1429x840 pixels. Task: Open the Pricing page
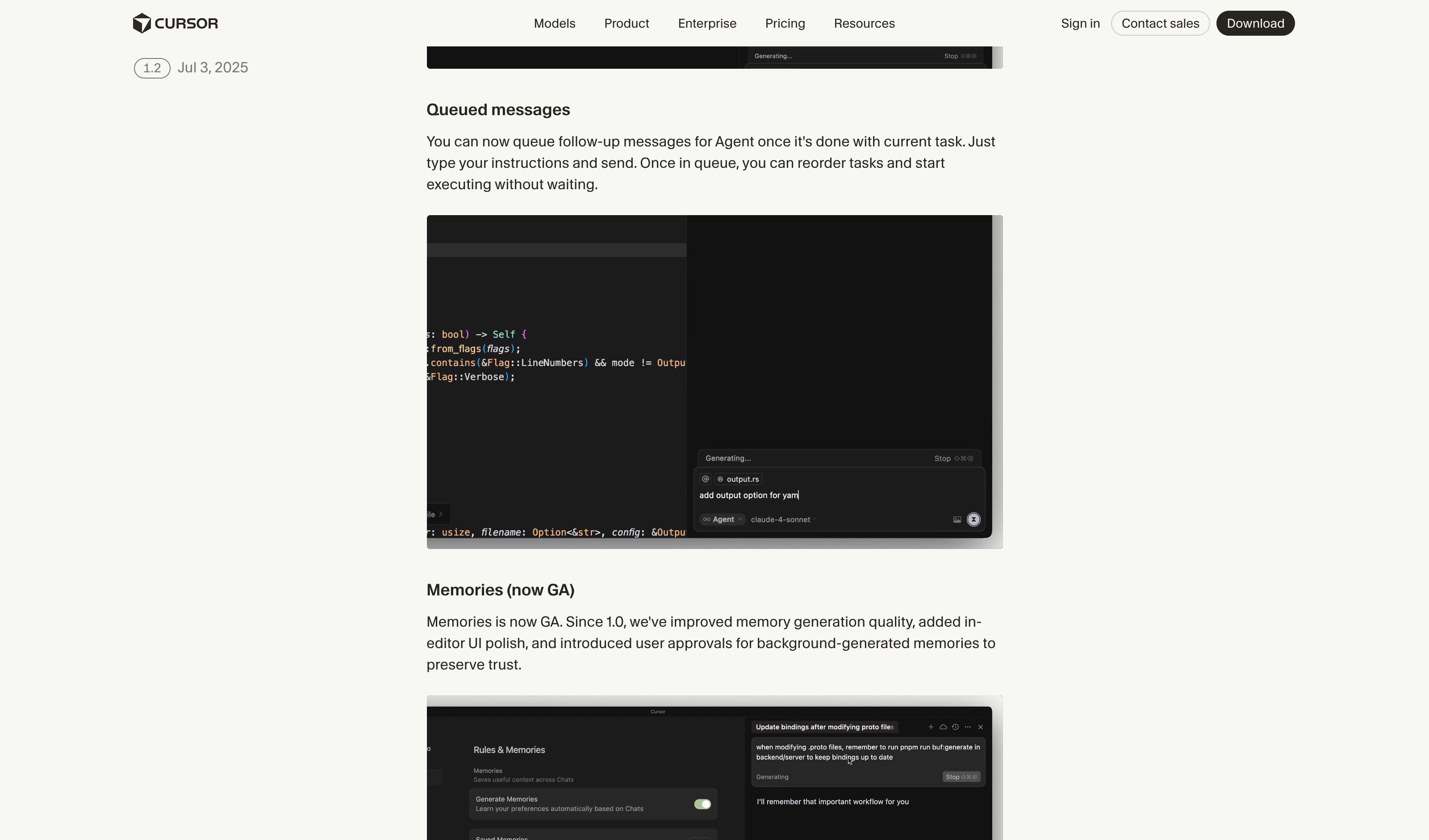coord(785,23)
